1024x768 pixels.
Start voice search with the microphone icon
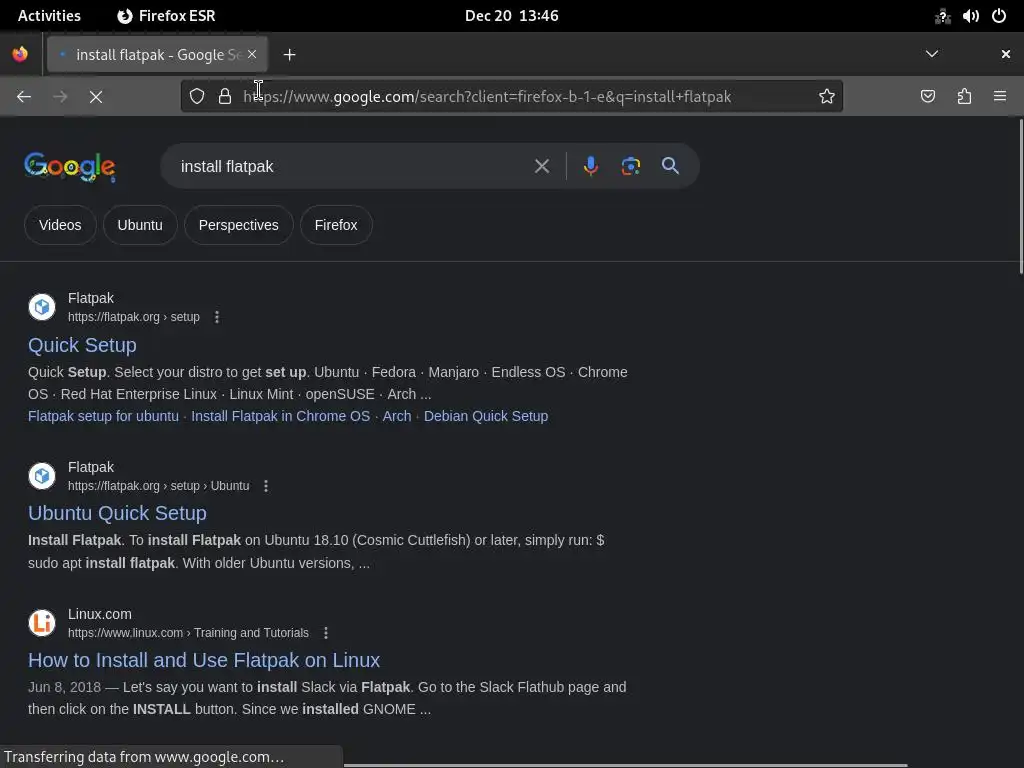pos(590,166)
